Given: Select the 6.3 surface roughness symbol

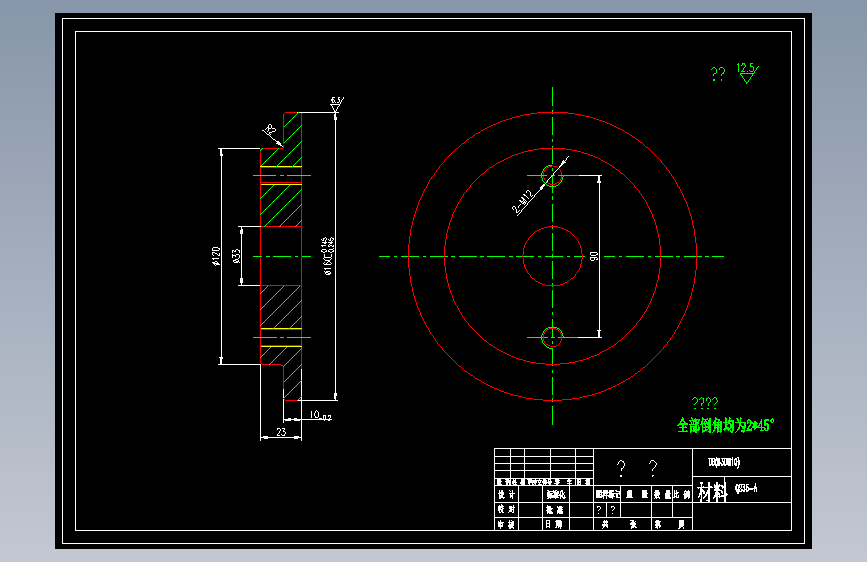Looking at the screenshot, I should point(337,103).
